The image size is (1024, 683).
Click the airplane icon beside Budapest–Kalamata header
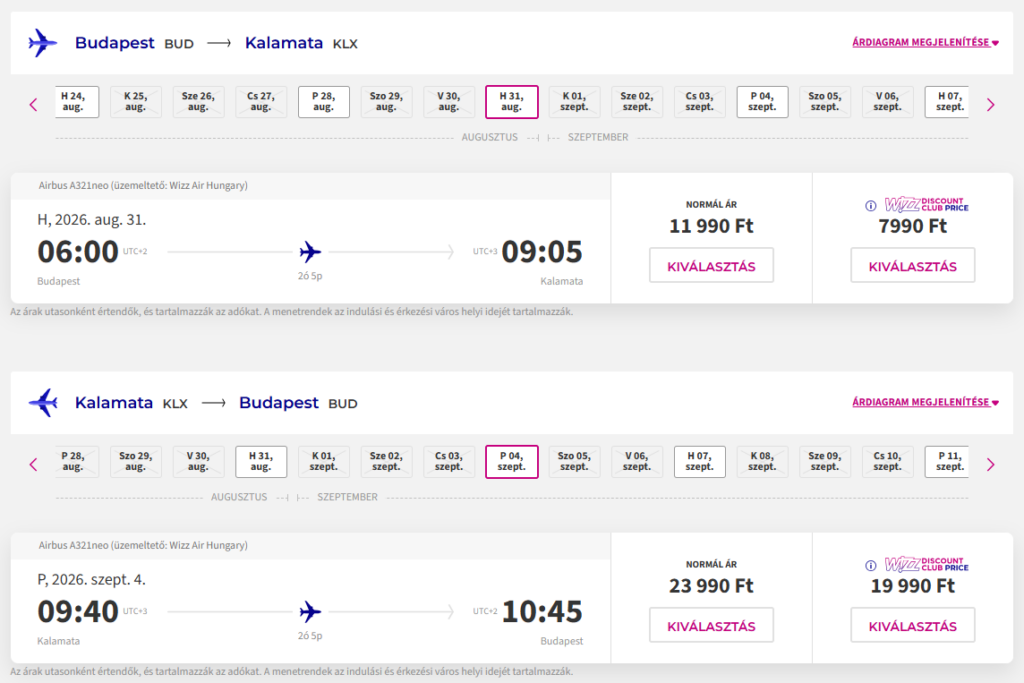[43, 43]
